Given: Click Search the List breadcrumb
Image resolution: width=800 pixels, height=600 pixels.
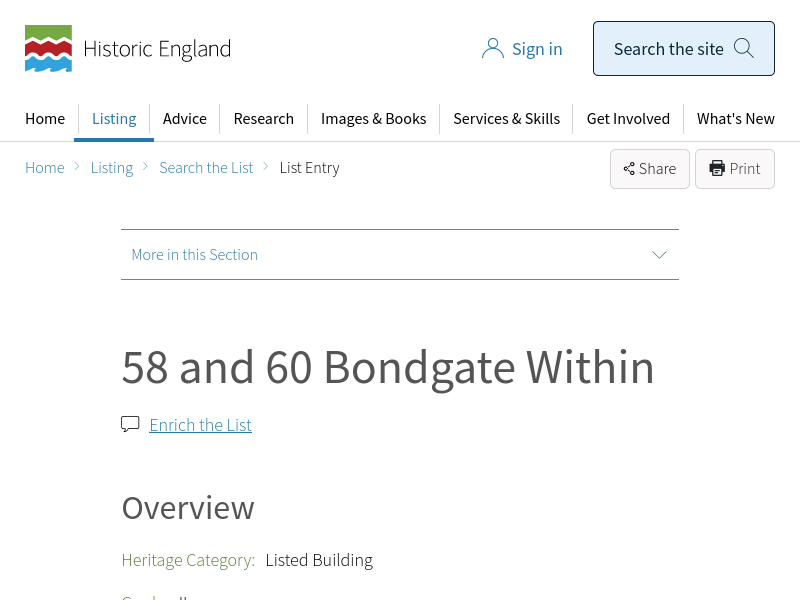Looking at the screenshot, I should click(x=206, y=168).
